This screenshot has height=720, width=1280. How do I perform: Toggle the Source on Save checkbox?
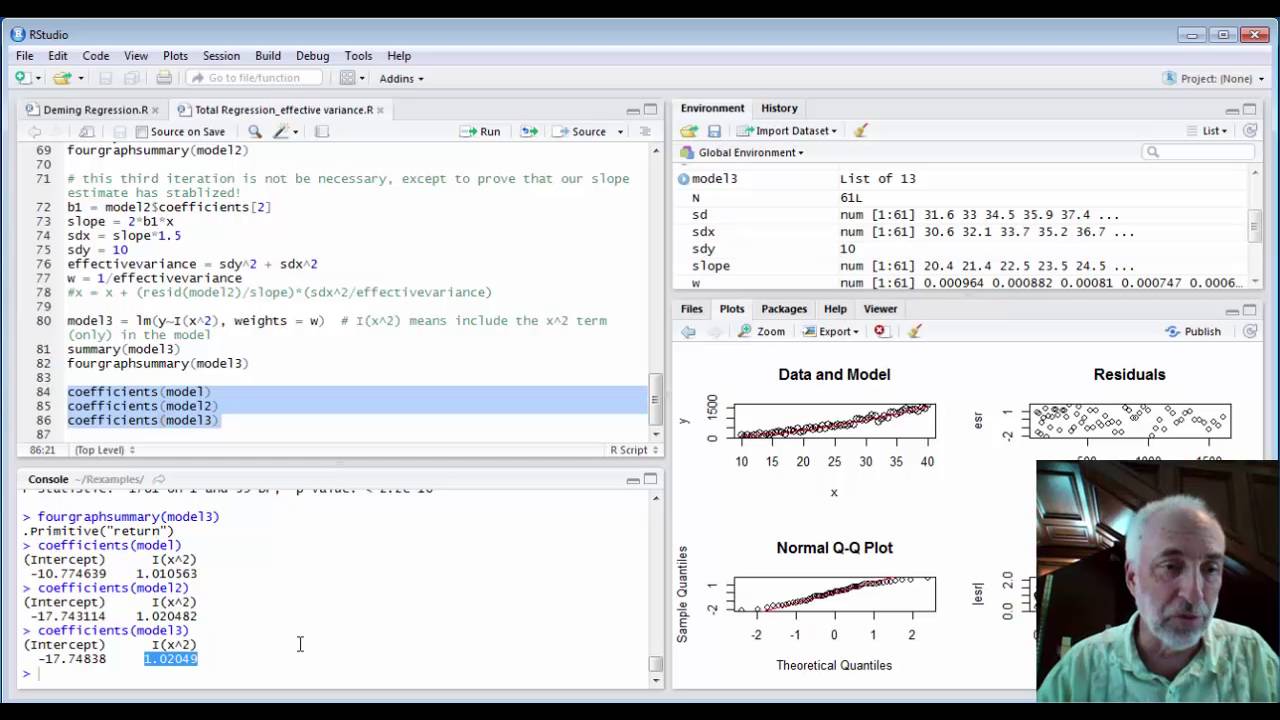pyautogui.click(x=142, y=132)
